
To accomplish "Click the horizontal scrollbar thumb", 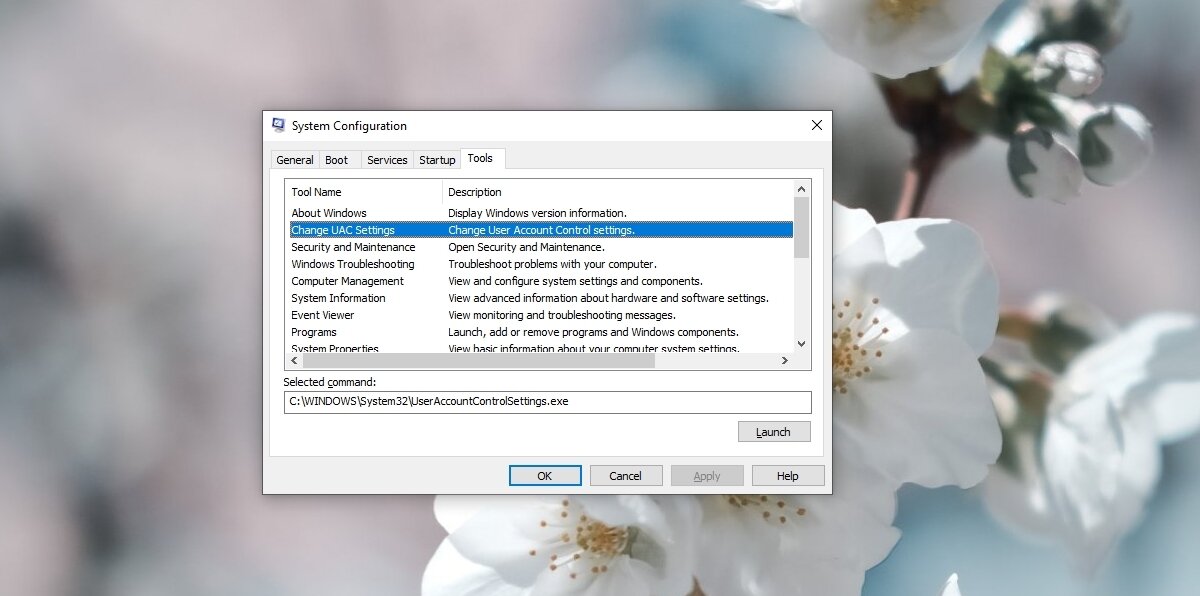I will pos(479,361).
